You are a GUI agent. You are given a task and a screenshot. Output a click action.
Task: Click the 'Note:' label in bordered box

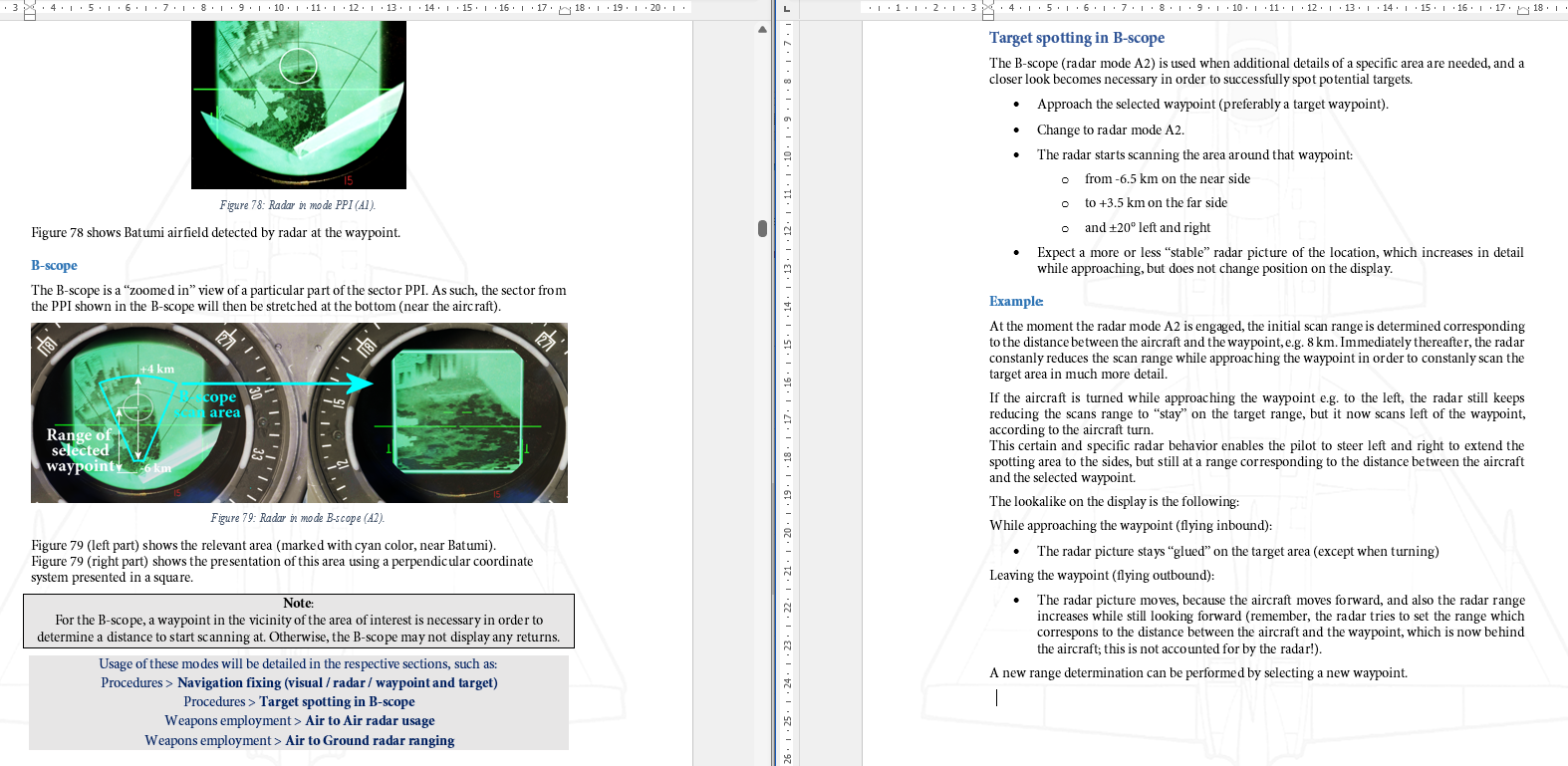[x=298, y=603]
